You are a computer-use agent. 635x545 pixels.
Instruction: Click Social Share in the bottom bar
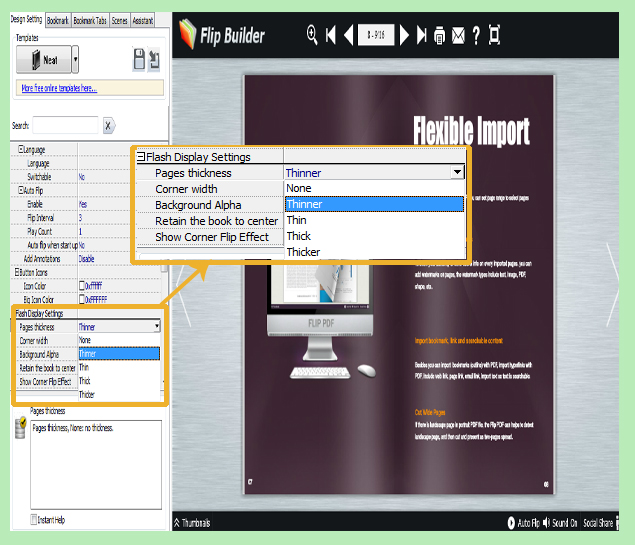[x=598, y=523]
